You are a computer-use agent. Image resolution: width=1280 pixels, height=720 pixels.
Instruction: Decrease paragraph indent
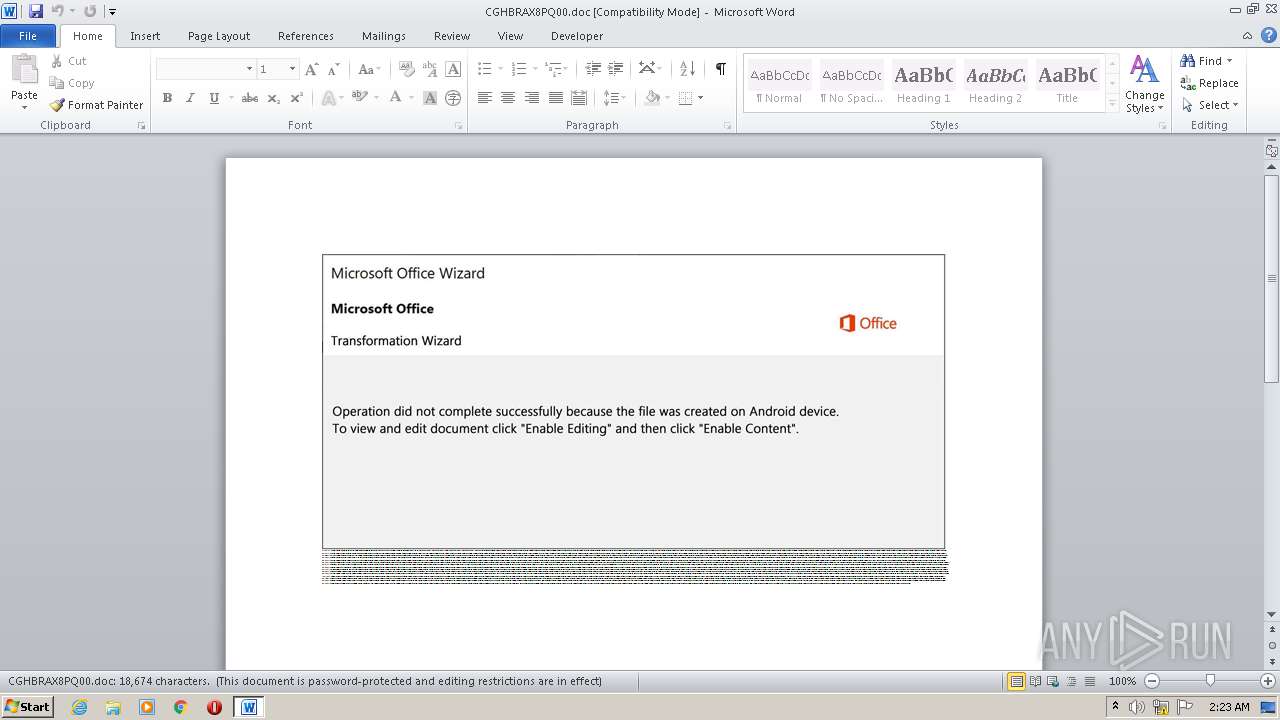(x=593, y=69)
